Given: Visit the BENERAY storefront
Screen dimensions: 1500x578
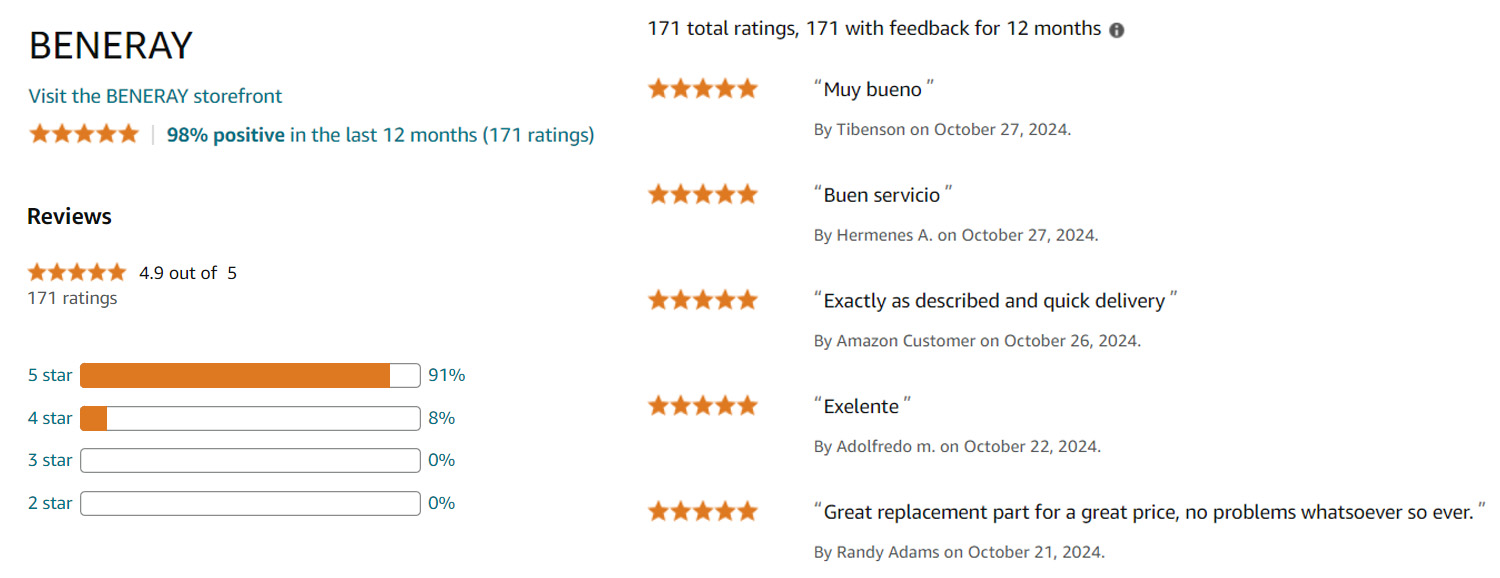Looking at the screenshot, I should pos(155,96).
